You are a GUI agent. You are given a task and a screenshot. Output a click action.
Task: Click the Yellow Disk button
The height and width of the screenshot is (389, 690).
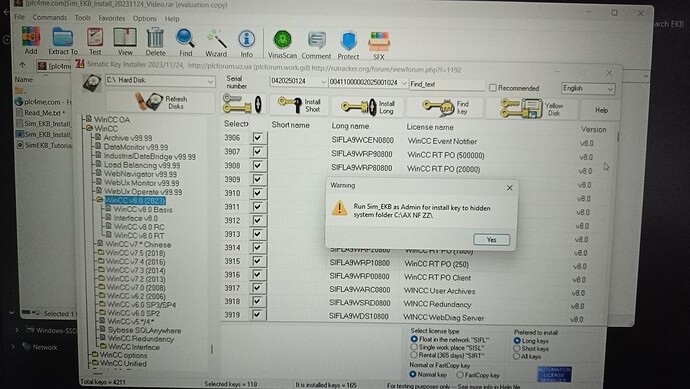(x=532, y=109)
